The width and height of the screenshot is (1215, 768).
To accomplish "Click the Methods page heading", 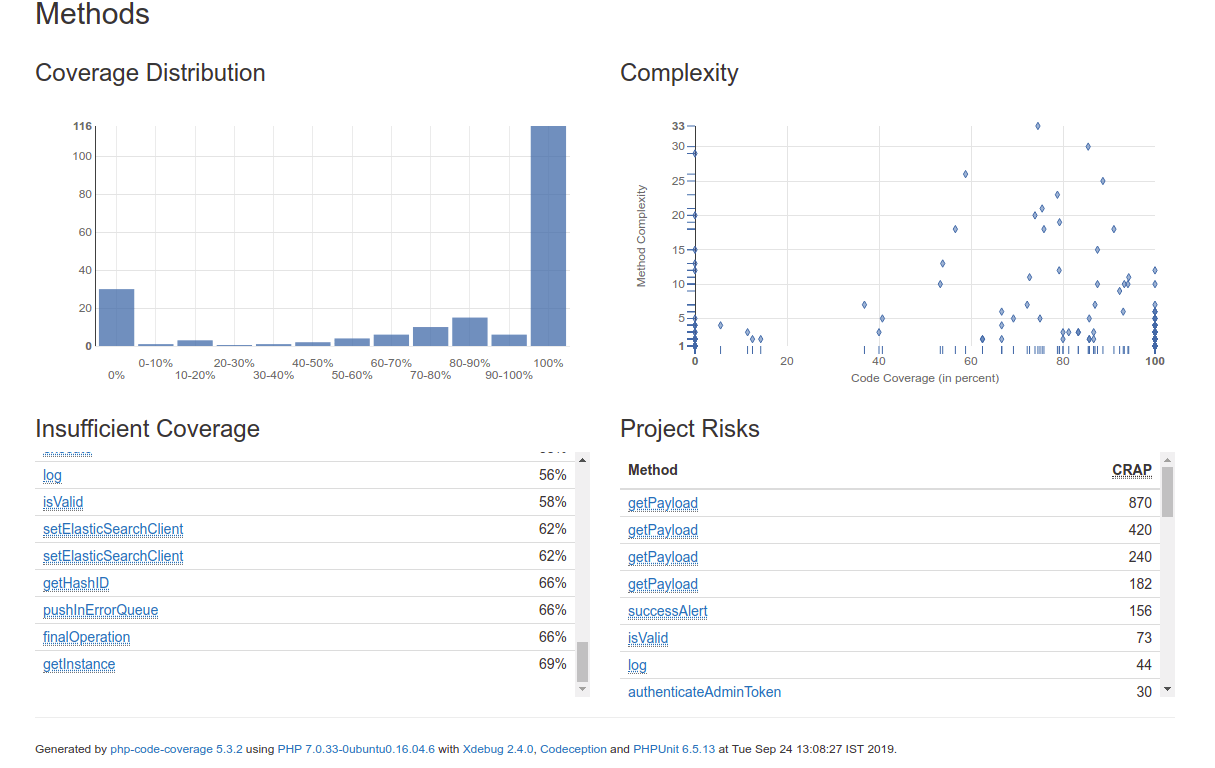I will [x=93, y=14].
